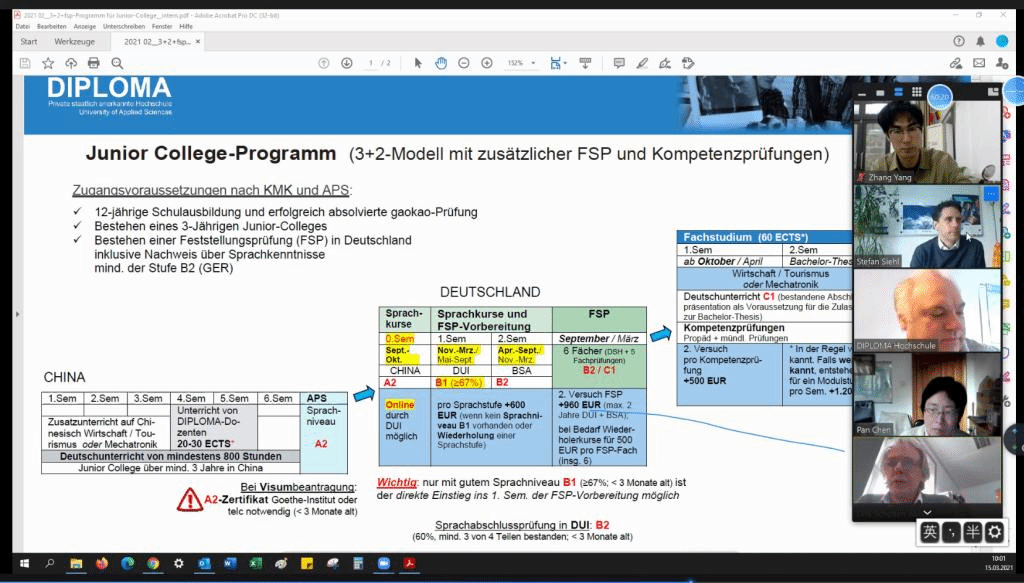Viewport: 1024px width, 583px height.
Task: Bookmark the document with the star icon
Action: click(x=48, y=63)
